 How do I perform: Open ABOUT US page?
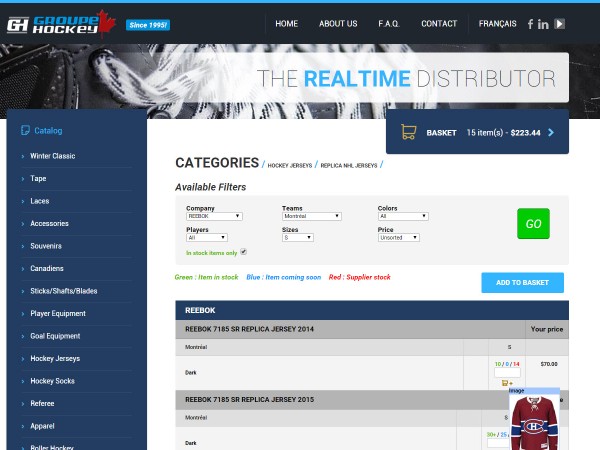[338, 24]
